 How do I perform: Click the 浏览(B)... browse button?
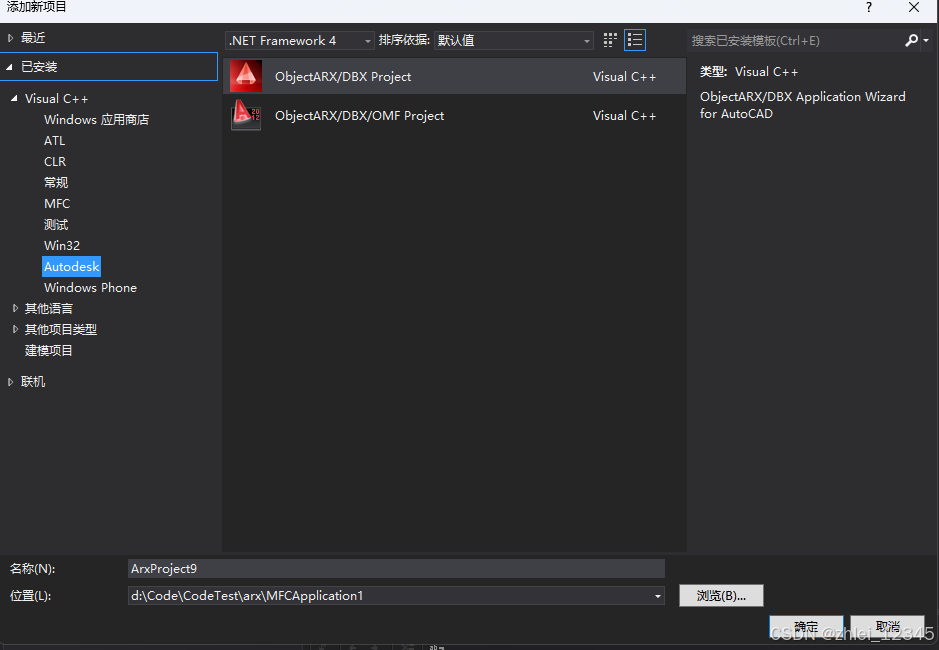pyautogui.click(x=721, y=595)
